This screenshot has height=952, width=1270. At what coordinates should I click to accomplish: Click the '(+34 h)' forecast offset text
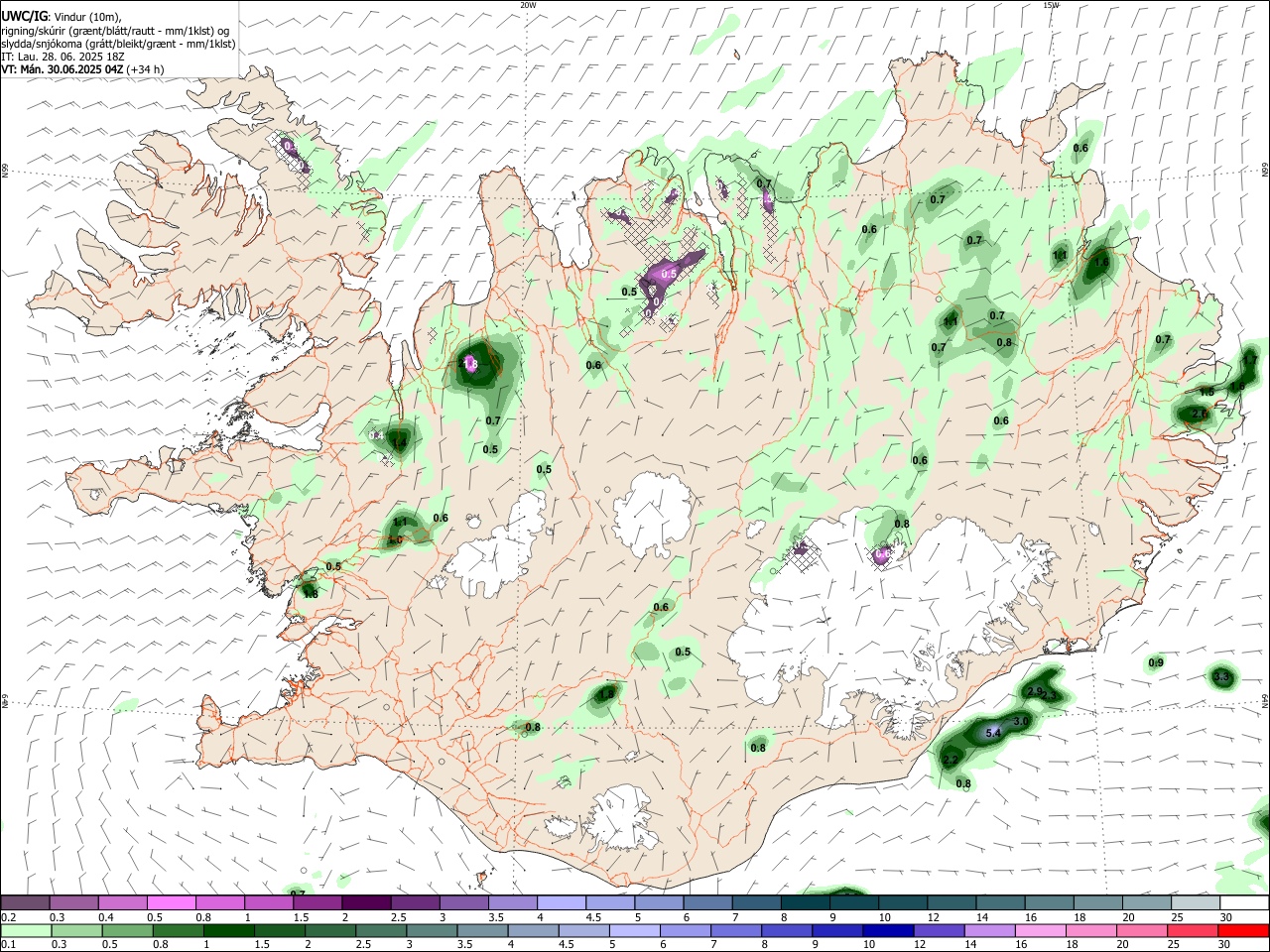[146, 69]
